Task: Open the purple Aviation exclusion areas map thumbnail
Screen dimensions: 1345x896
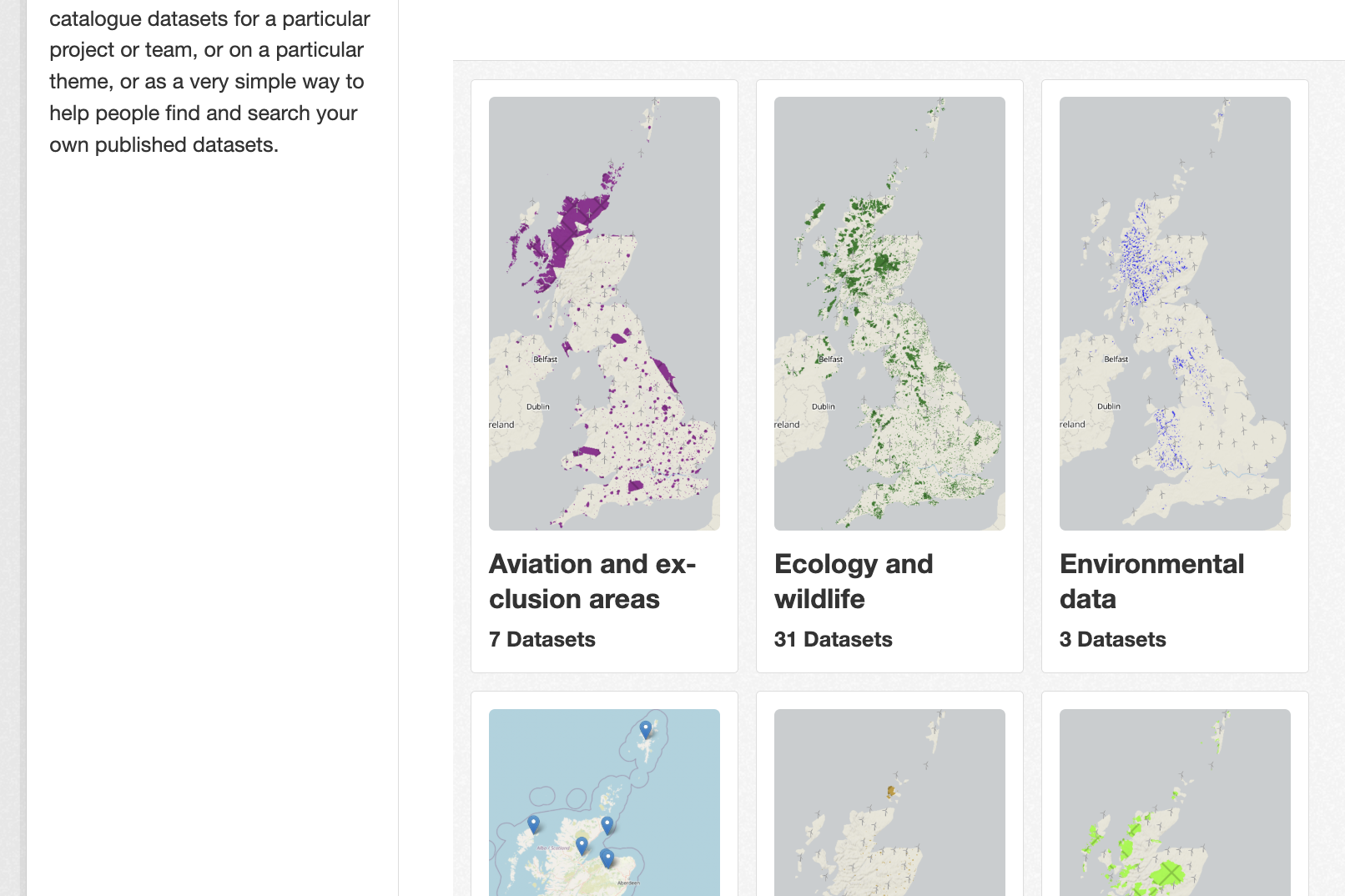Action: 604,313
